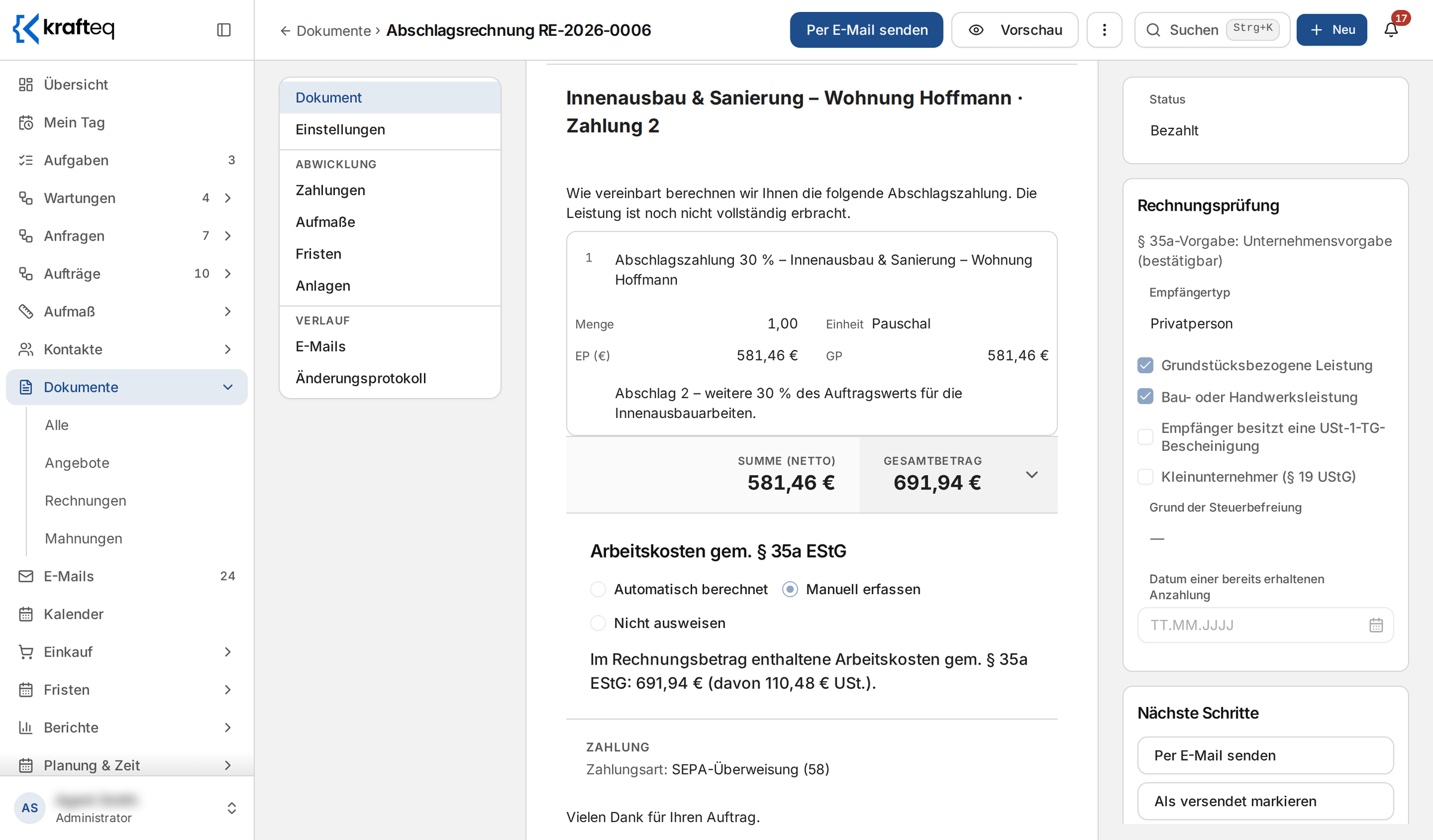The image size is (1433, 840).
Task: Check Kleinunternehmer (§ 19 UStG)
Action: tap(1145, 476)
